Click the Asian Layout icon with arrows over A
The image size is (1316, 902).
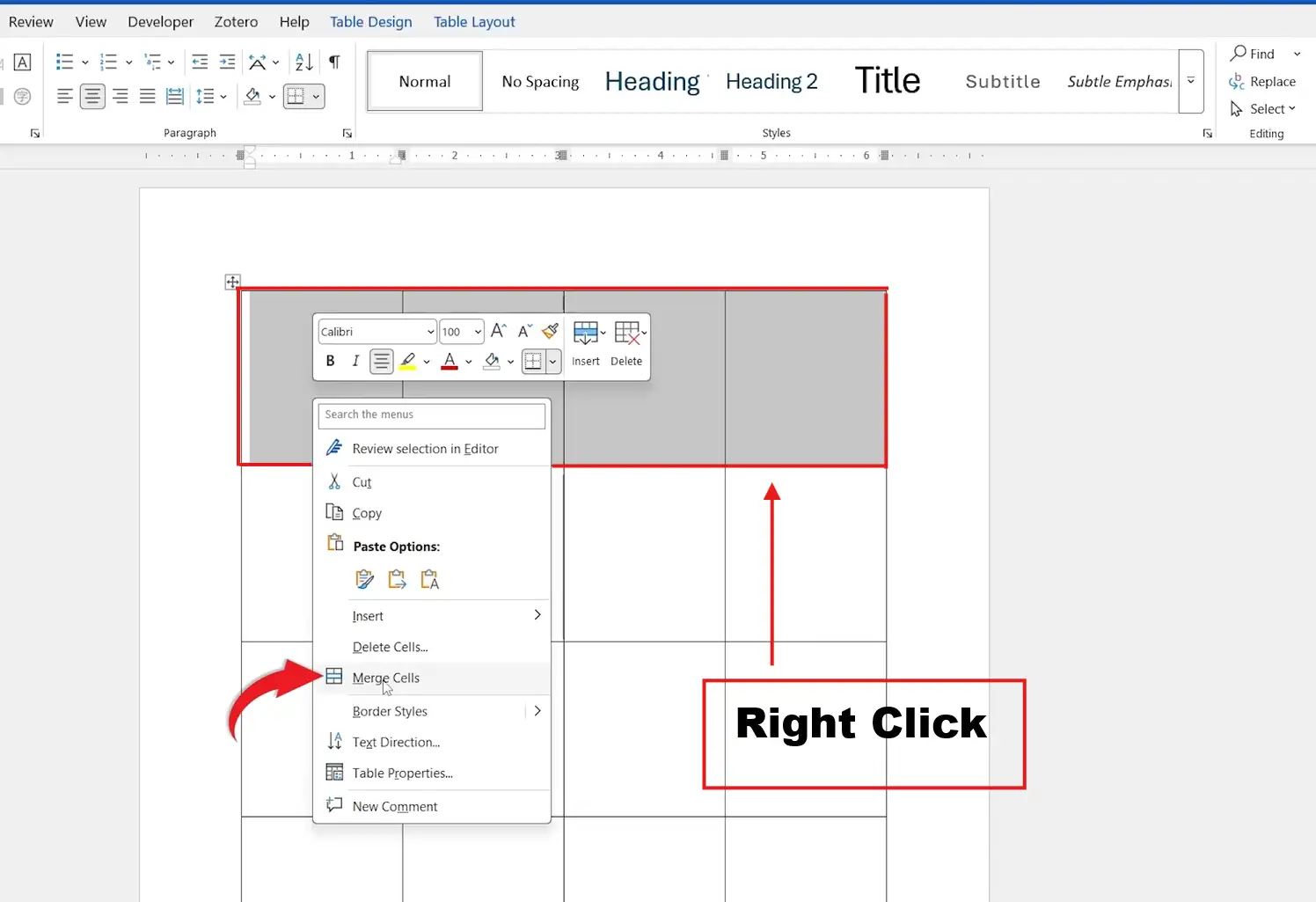257,62
